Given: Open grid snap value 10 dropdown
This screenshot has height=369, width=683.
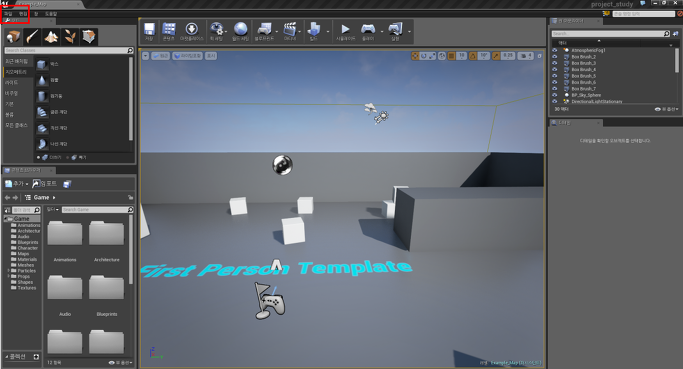Looking at the screenshot, I should [x=461, y=56].
